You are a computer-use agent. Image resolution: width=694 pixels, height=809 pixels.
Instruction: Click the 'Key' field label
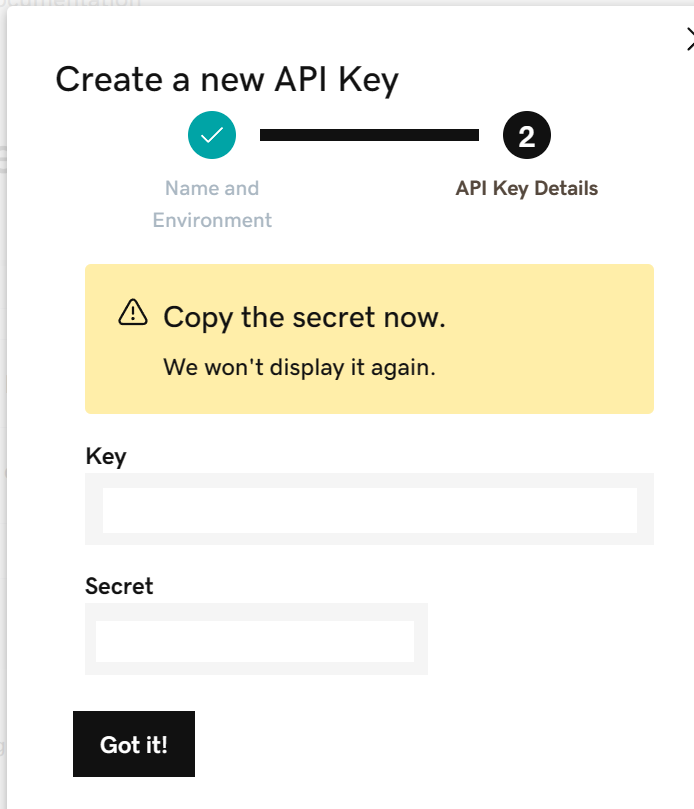pyautogui.click(x=106, y=457)
